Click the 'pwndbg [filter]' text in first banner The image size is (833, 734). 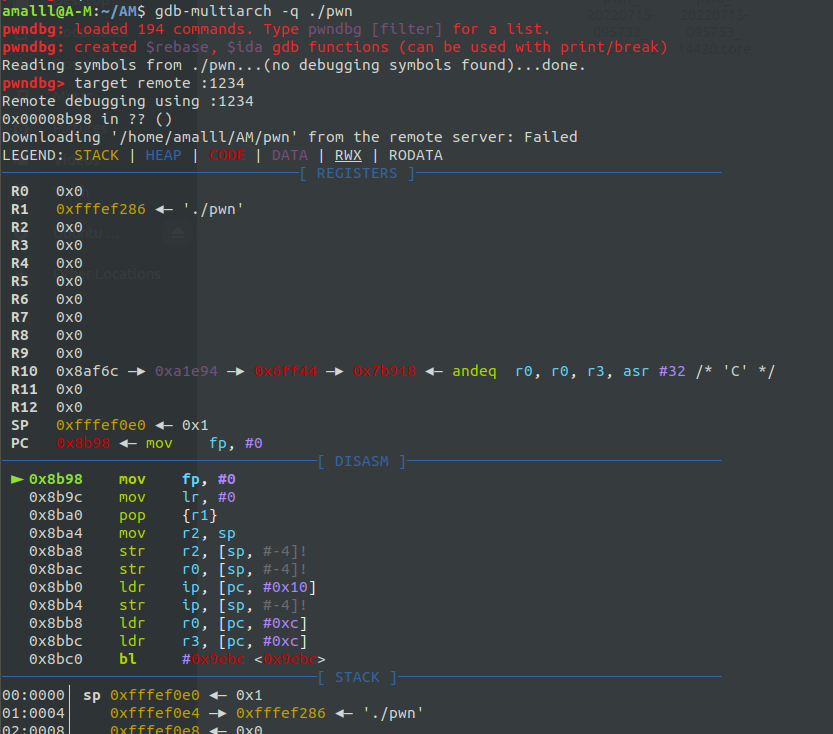tap(375, 29)
